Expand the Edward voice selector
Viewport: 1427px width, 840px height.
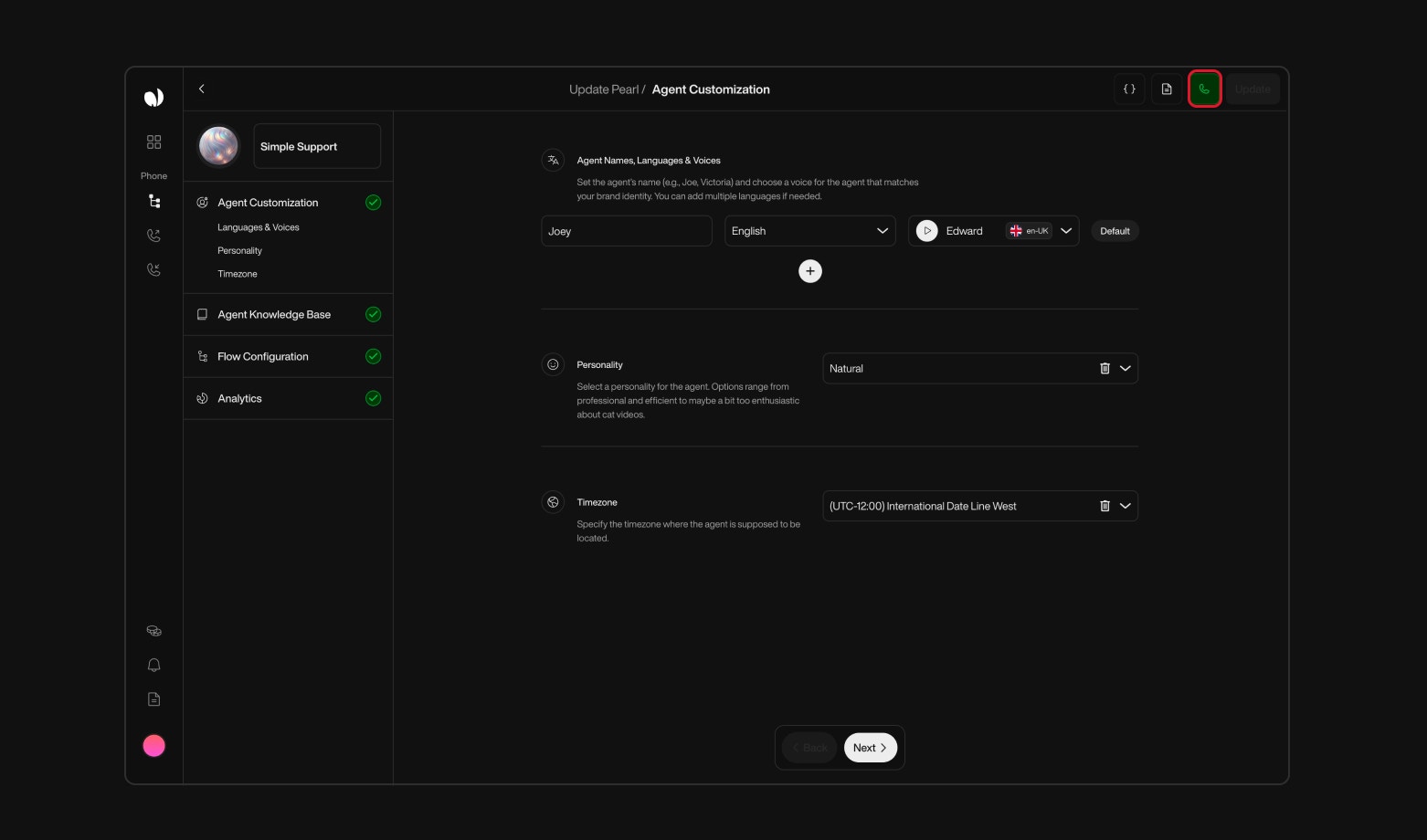point(1066,230)
